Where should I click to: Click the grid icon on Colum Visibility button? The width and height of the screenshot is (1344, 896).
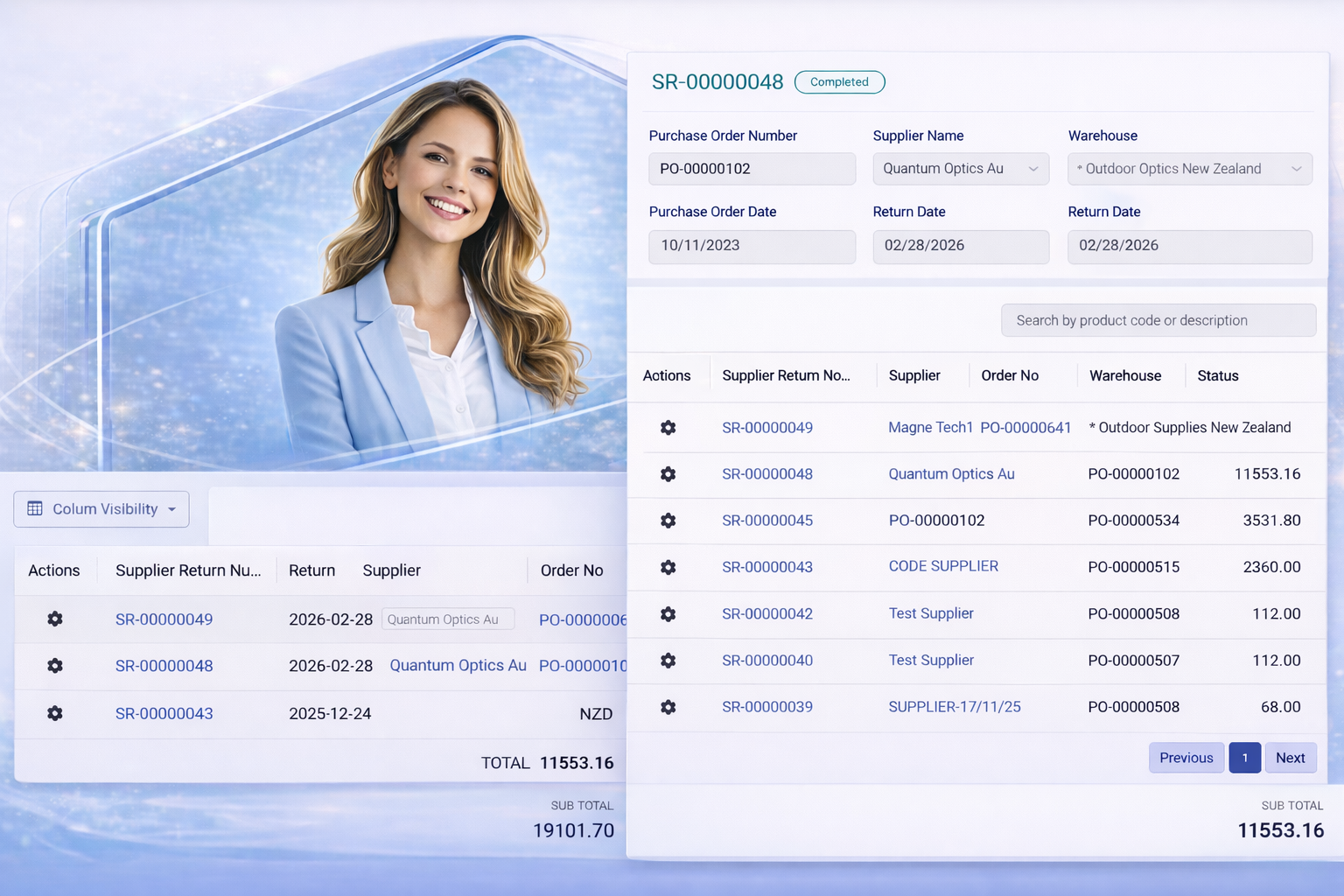[x=35, y=508]
